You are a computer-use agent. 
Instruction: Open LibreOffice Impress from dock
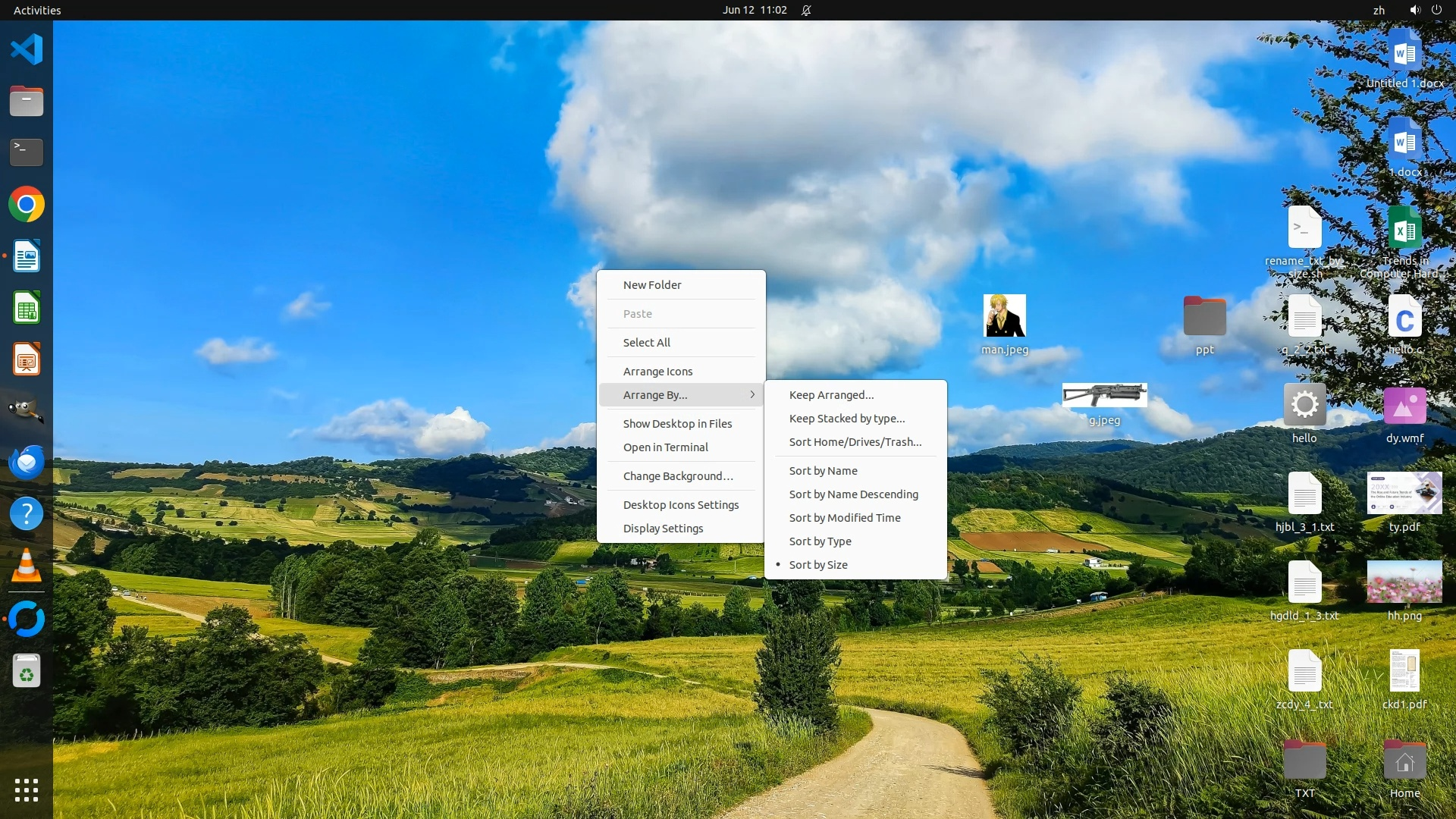27,359
